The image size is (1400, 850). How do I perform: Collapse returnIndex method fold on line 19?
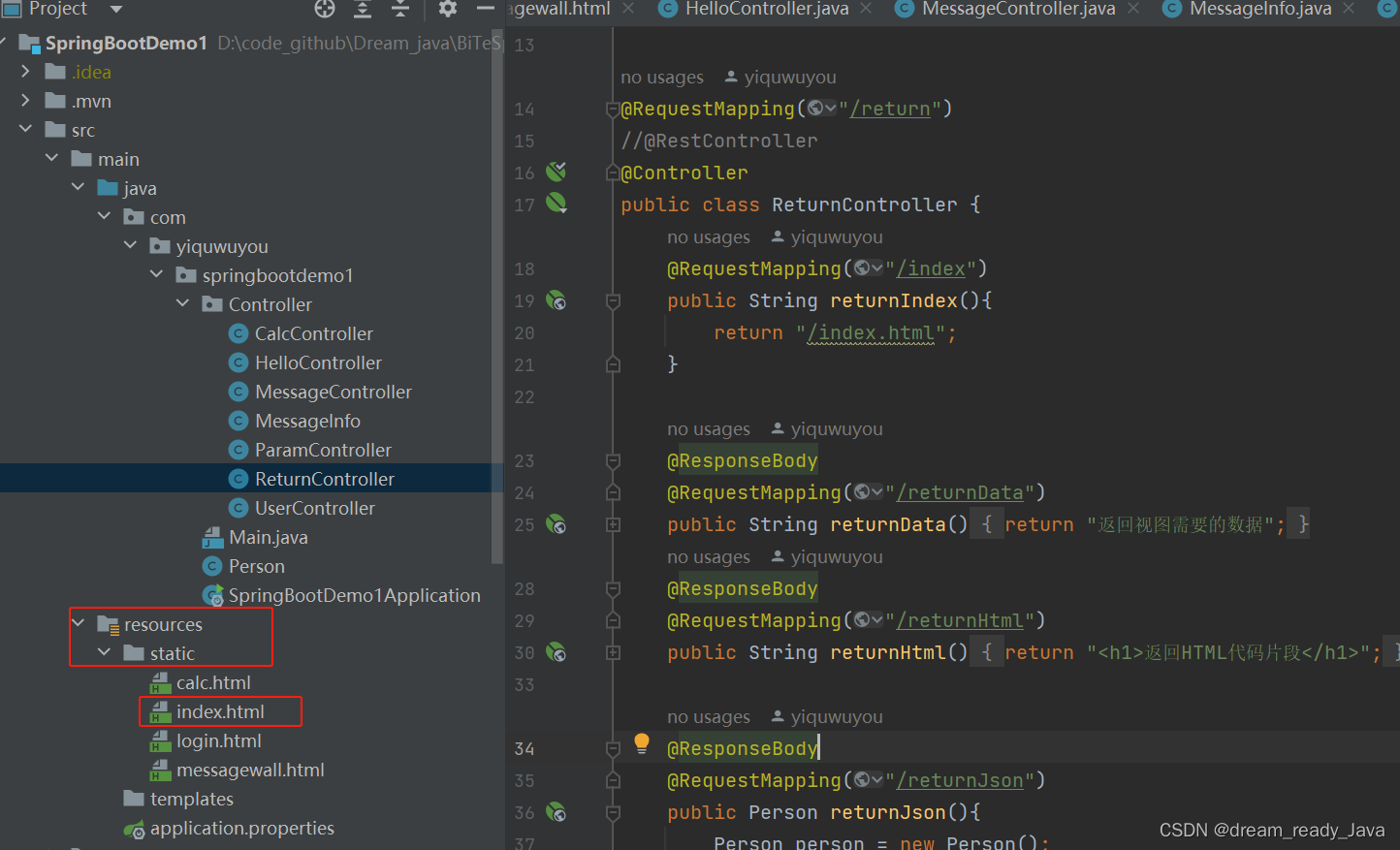[613, 301]
